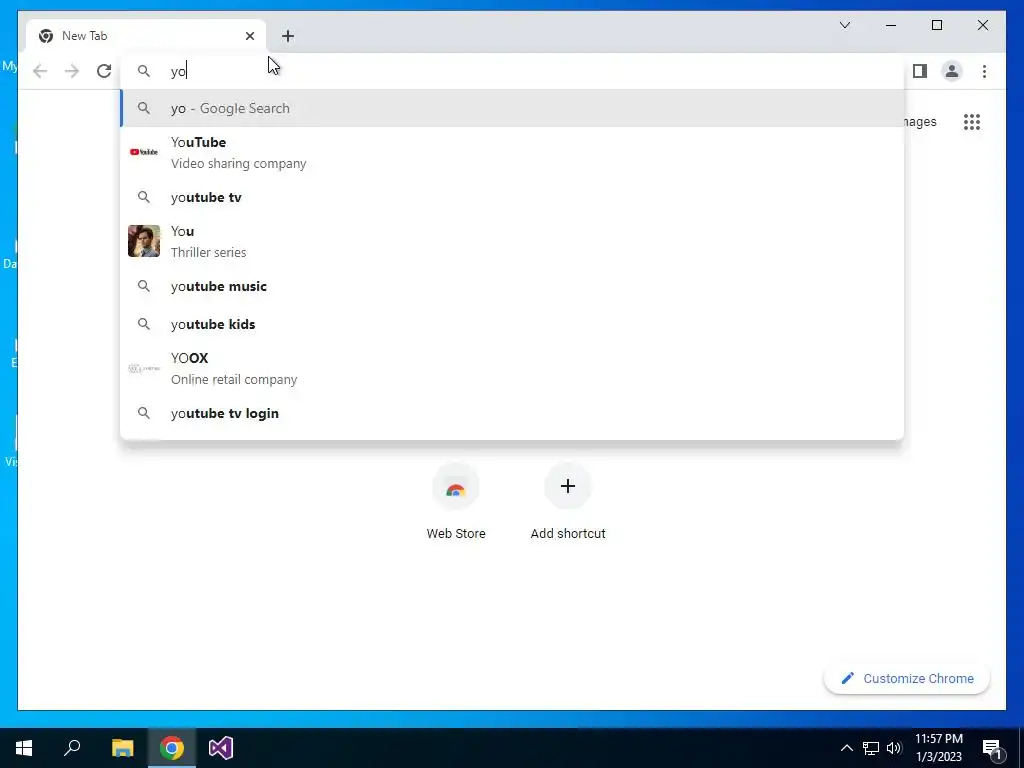This screenshot has width=1024, height=768.
Task: Open the Web Store shortcut
Action: pyautogui.click(x=456, y=502)
